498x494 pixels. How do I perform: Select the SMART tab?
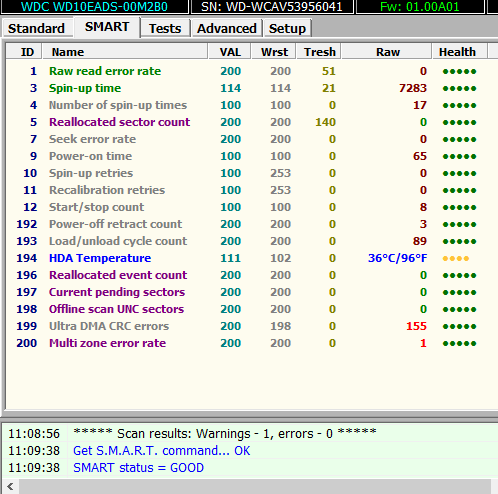point(107,27)
